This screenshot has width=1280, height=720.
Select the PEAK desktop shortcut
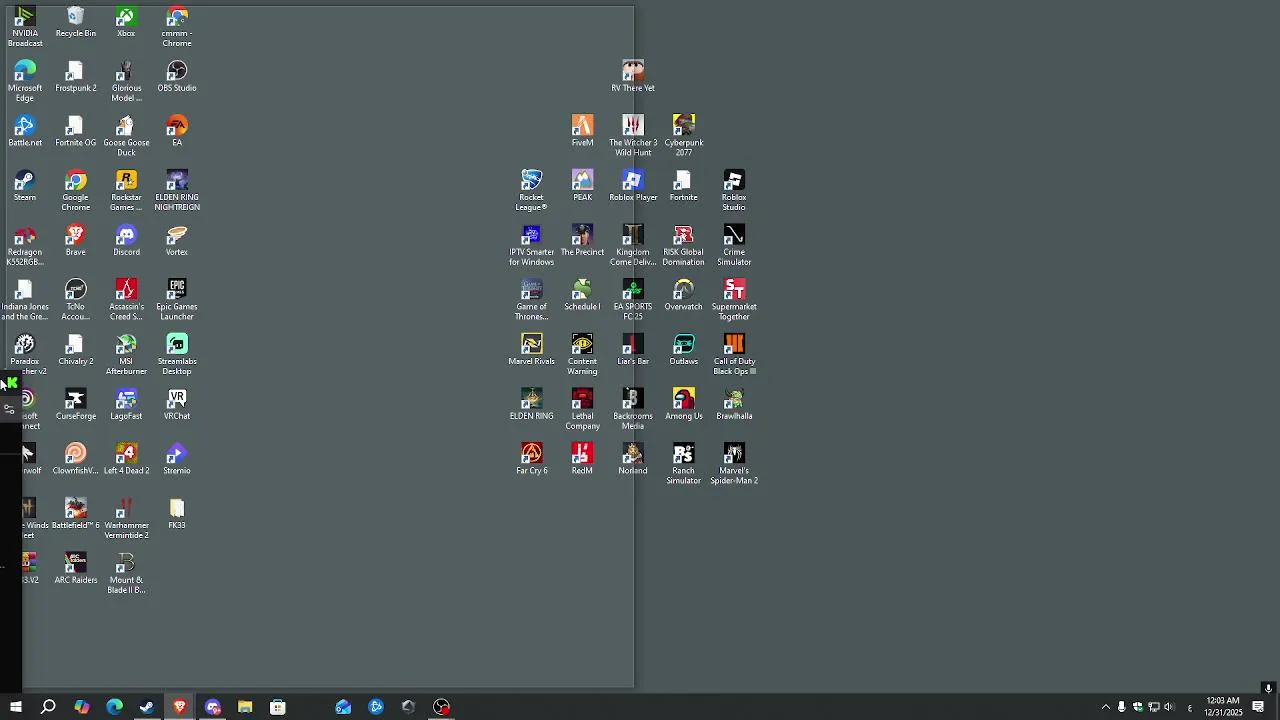coord(582,187)
